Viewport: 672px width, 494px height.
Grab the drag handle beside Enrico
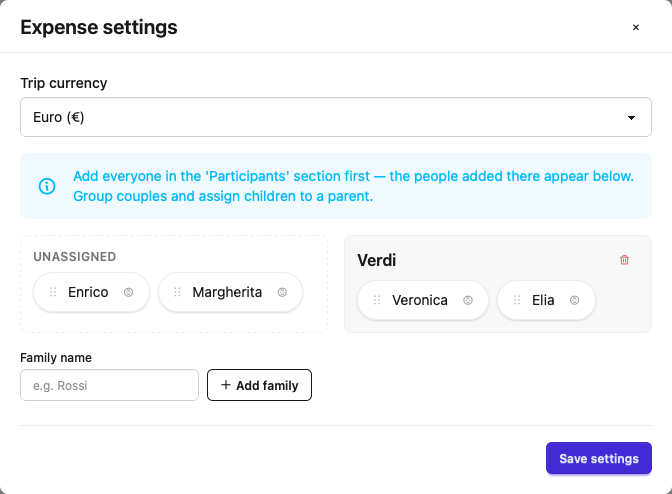pos(53,292)
